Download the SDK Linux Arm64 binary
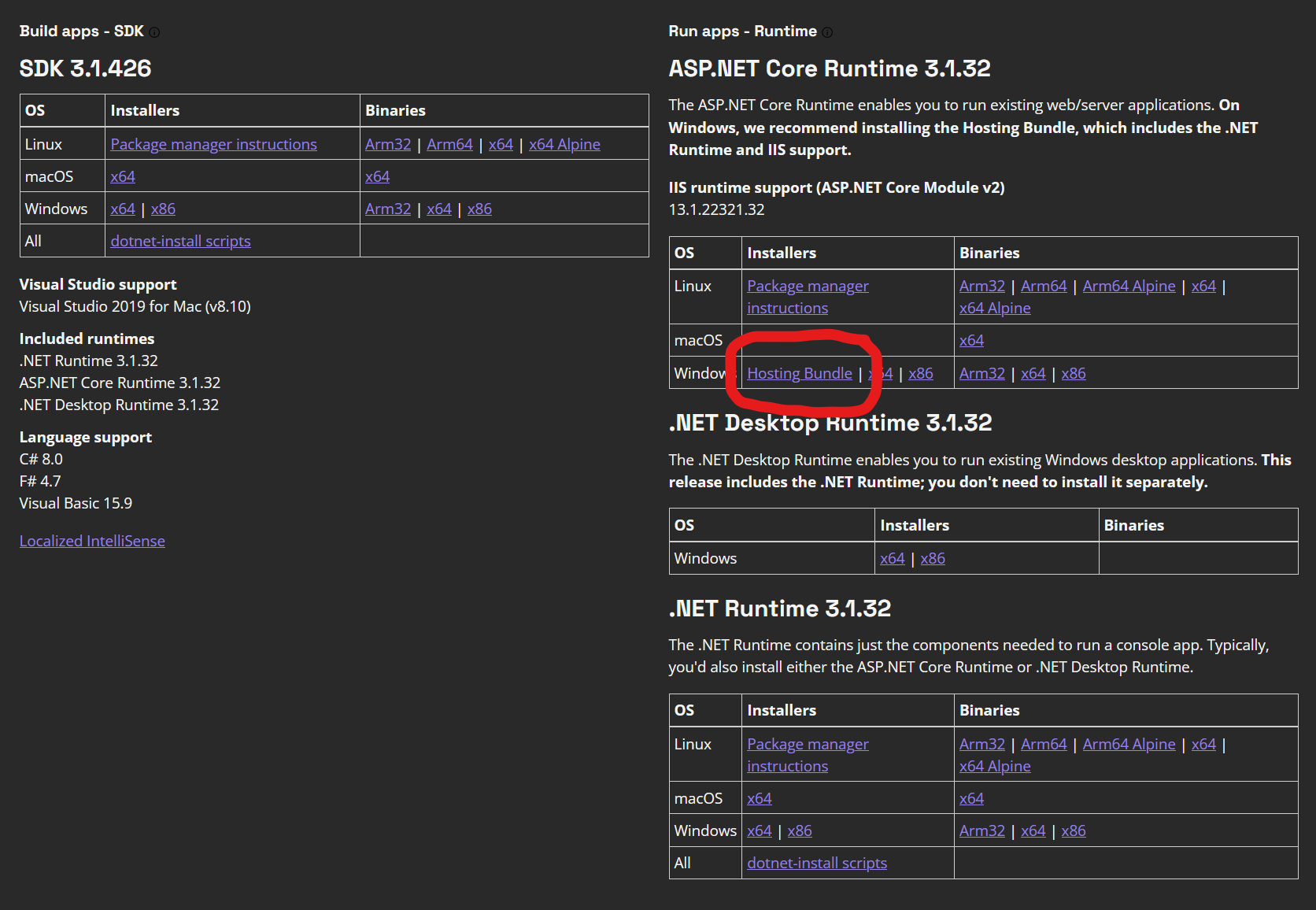The image size is (1316, 910). (x=449, y=145)
